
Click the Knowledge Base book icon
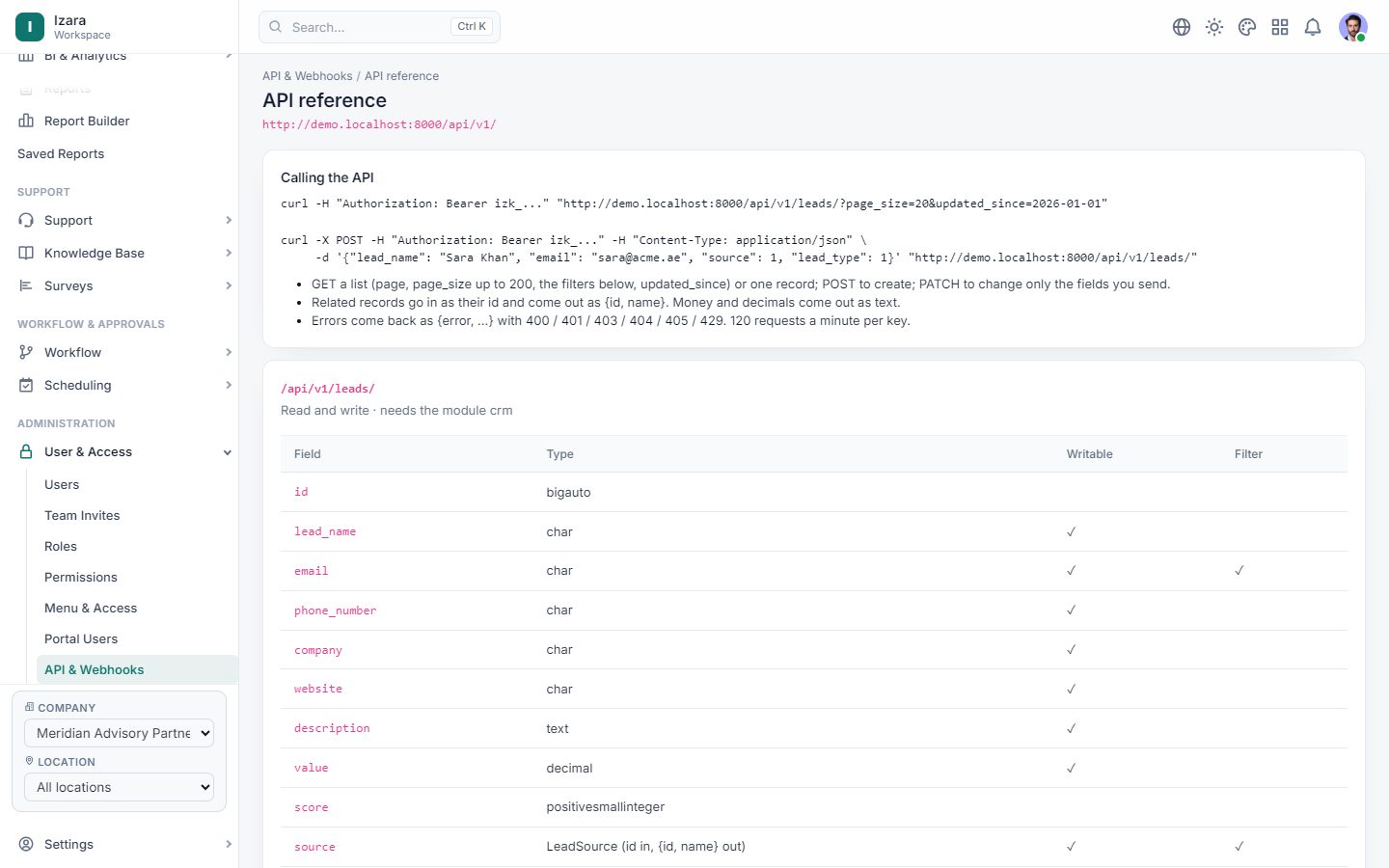[26, 253]
